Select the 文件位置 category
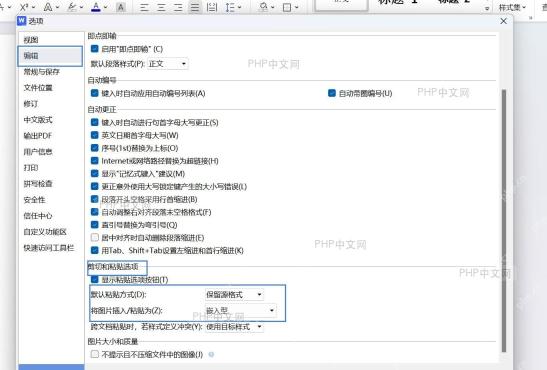This screenshot has width=547, height=370. pos(38,88)
